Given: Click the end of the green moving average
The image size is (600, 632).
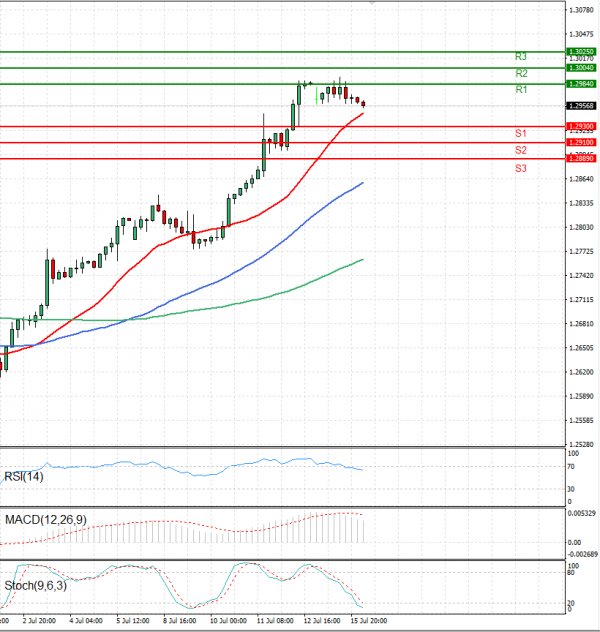Looking at the screenshot, I should (363, 260).
